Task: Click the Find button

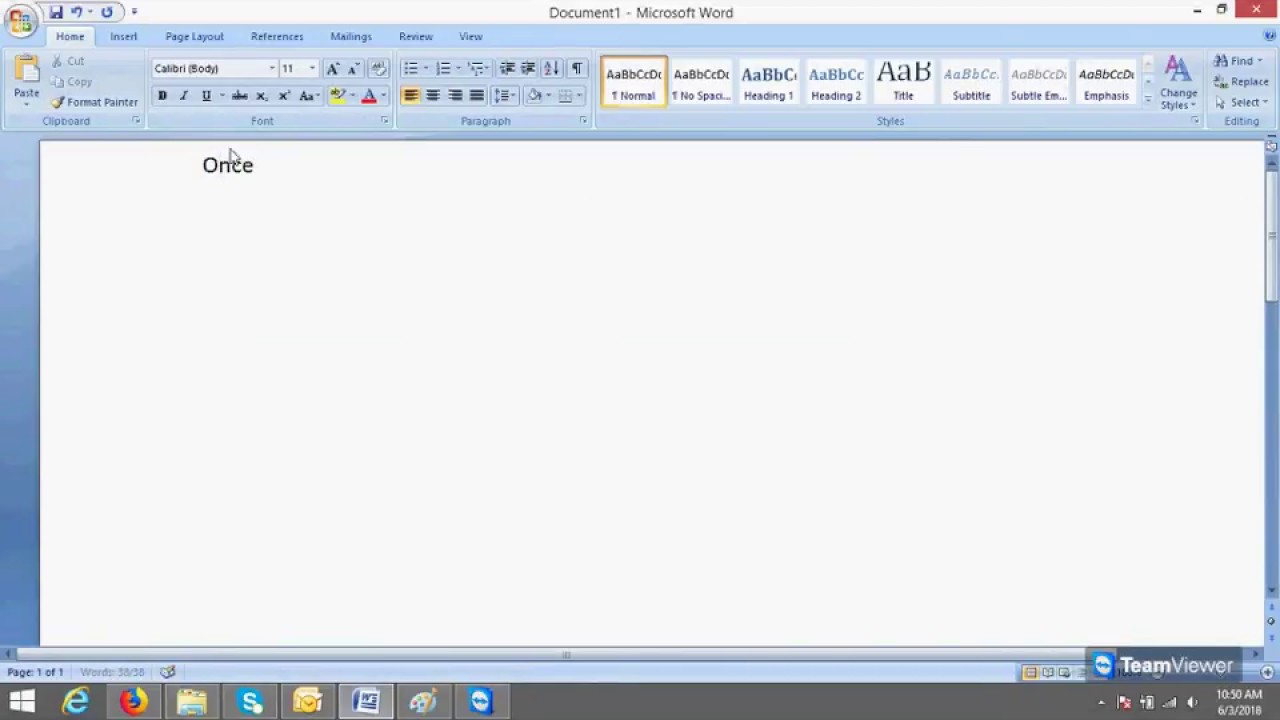Action: pos(1240,61)
